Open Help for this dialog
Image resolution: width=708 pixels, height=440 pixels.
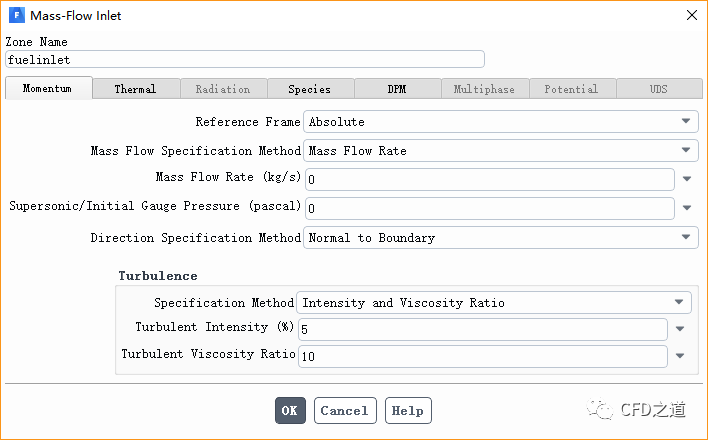coord(407,410)
